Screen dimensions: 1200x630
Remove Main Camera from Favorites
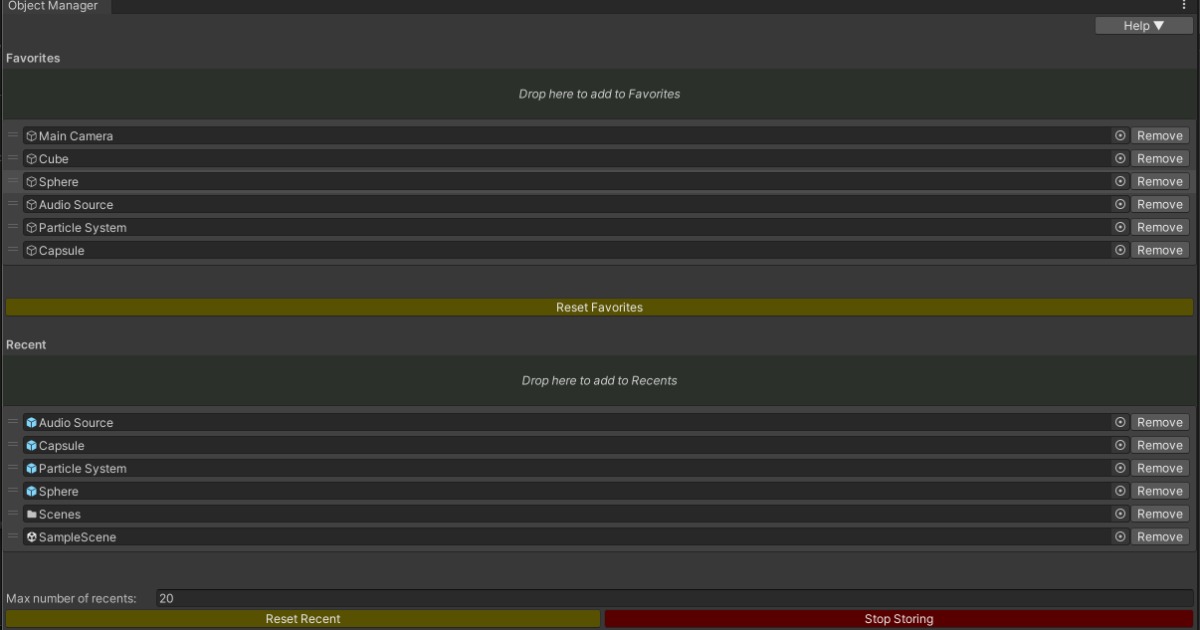(x=1160, y=136)
